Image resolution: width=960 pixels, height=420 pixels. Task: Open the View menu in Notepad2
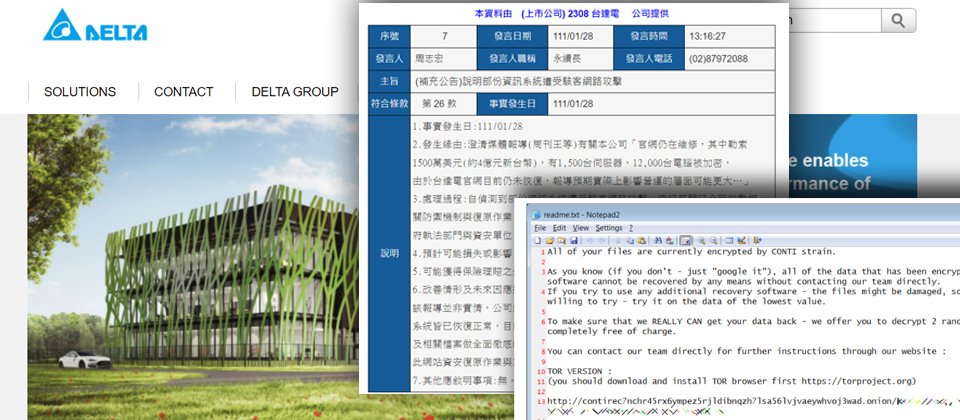tap(580, 228)
